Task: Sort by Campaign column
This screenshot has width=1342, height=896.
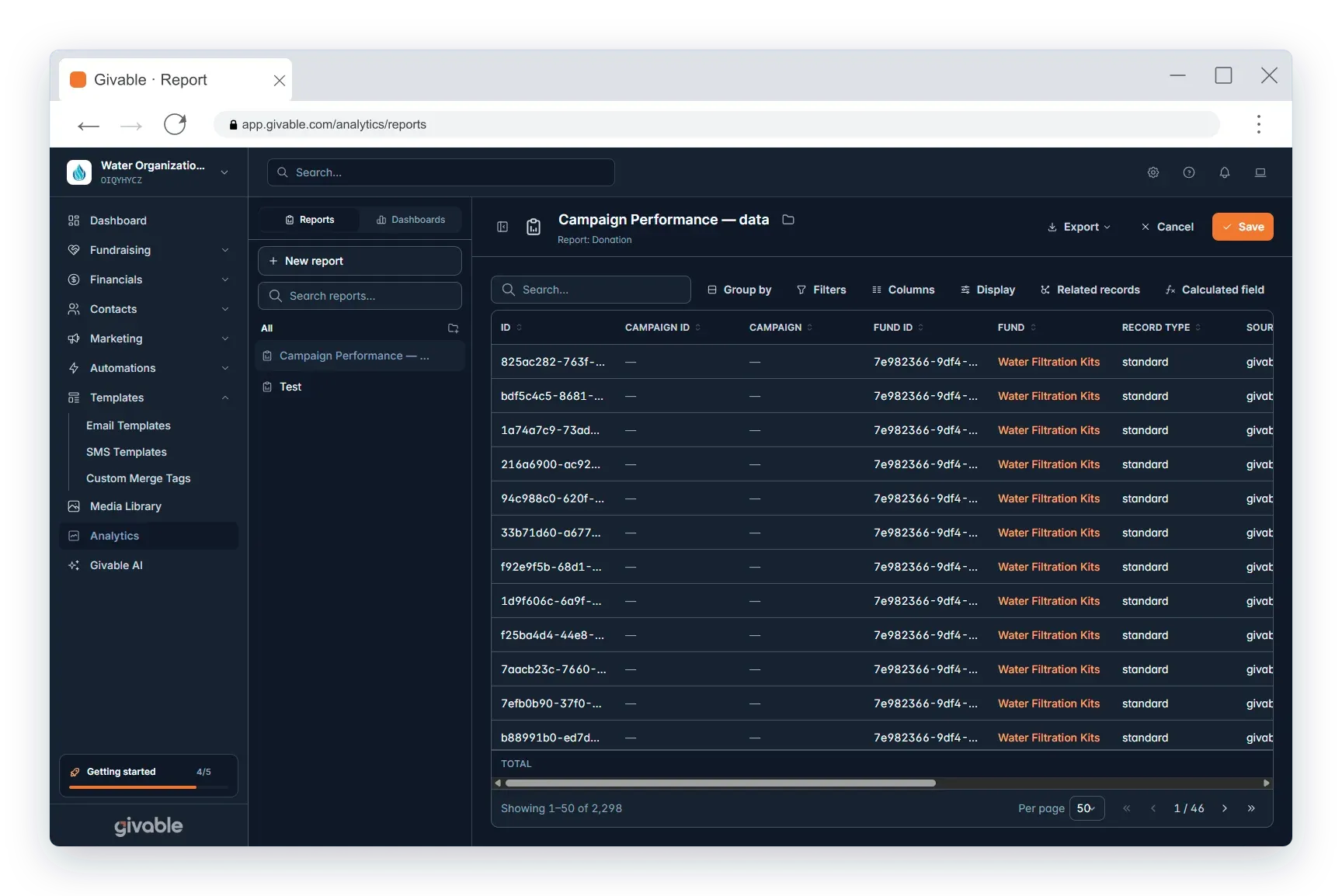Action: point(781,328)
